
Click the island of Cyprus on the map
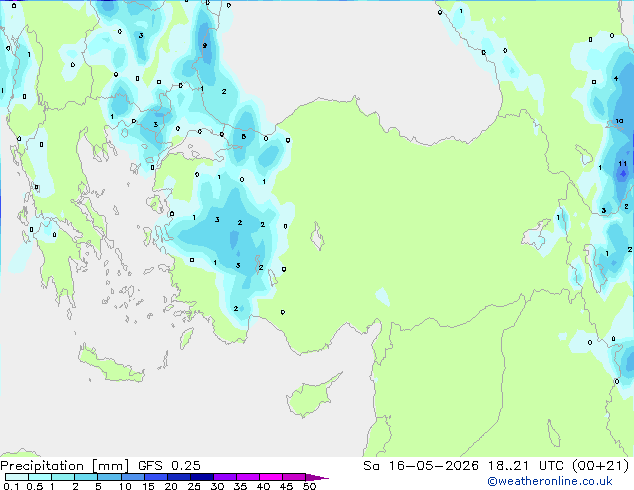(x=309, y=398)
